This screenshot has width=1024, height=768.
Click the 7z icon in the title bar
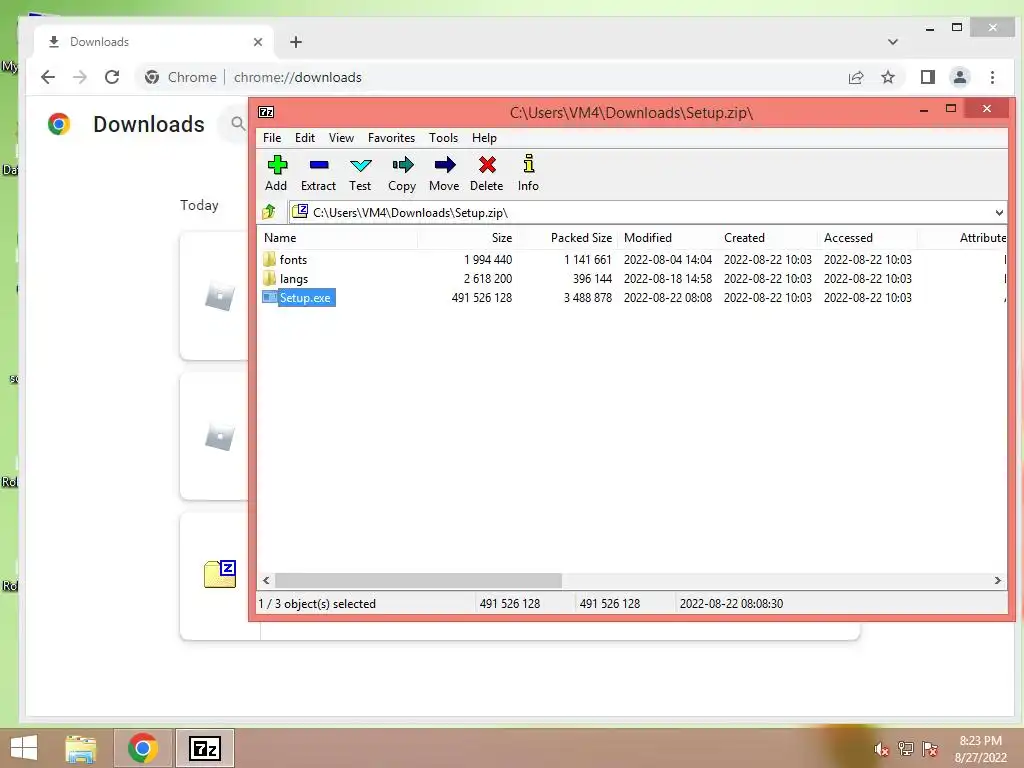(x=266, y=112)
